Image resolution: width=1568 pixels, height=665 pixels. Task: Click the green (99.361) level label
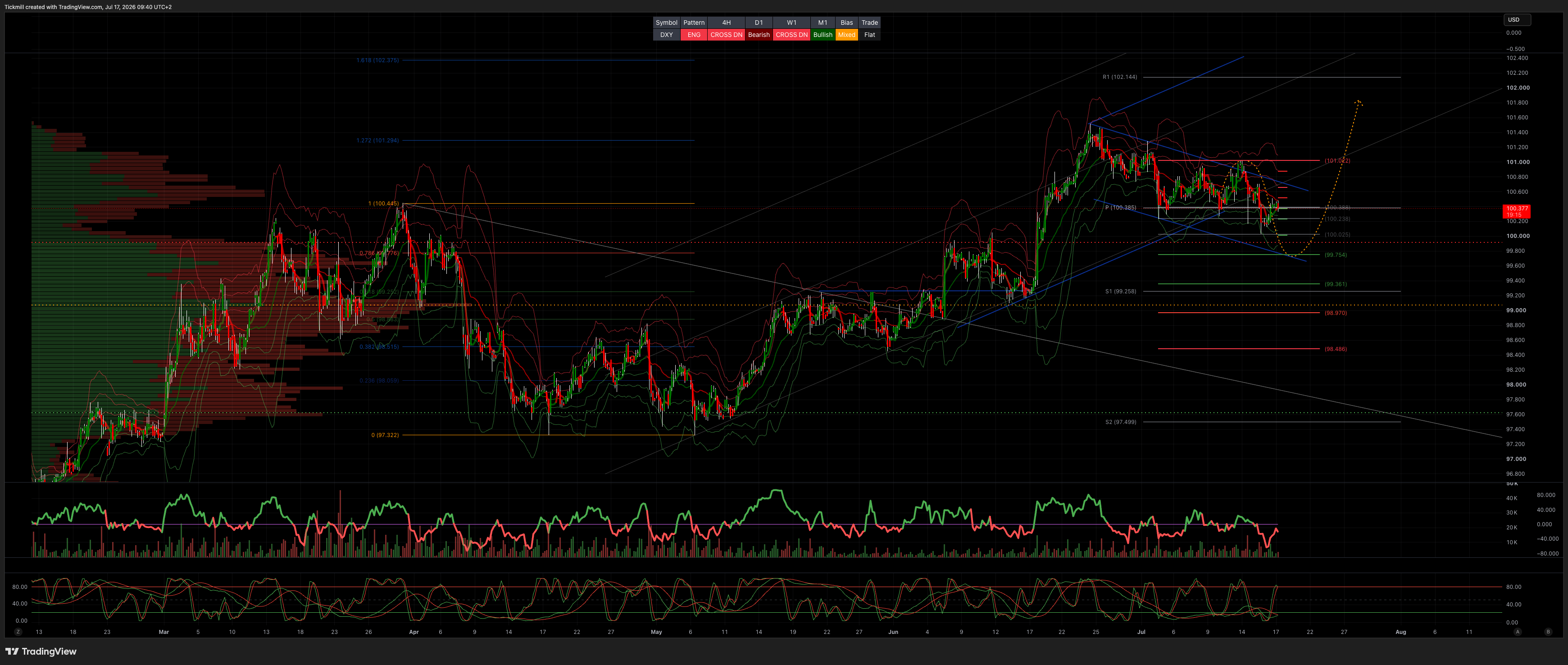[1336, 284]
